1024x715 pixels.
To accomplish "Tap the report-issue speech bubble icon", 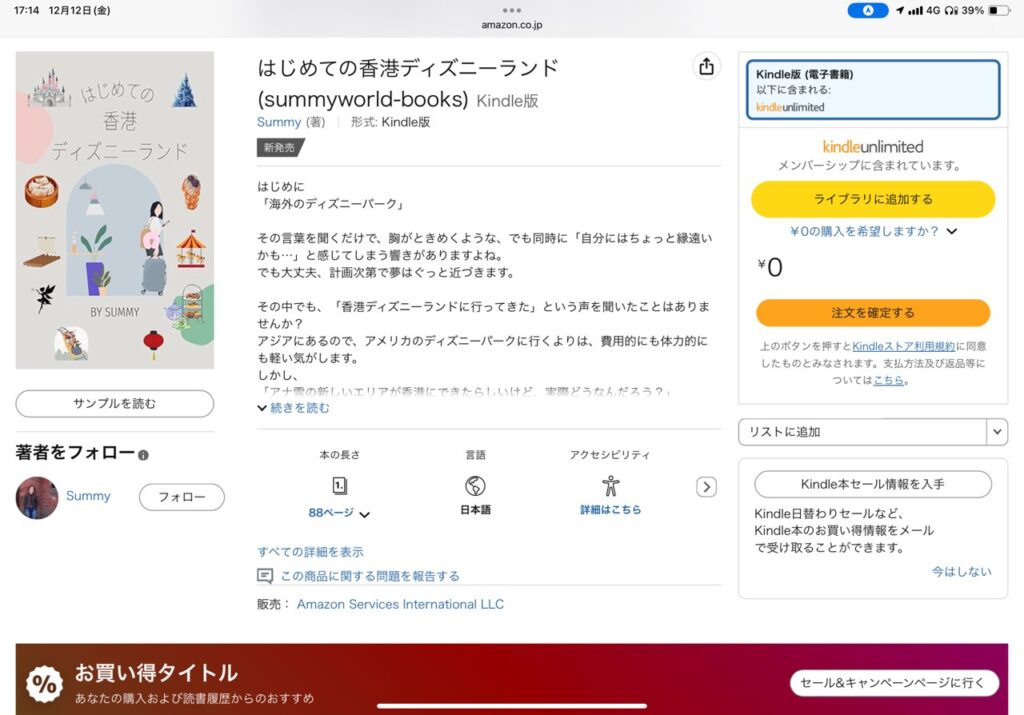I will pos(265,576).
